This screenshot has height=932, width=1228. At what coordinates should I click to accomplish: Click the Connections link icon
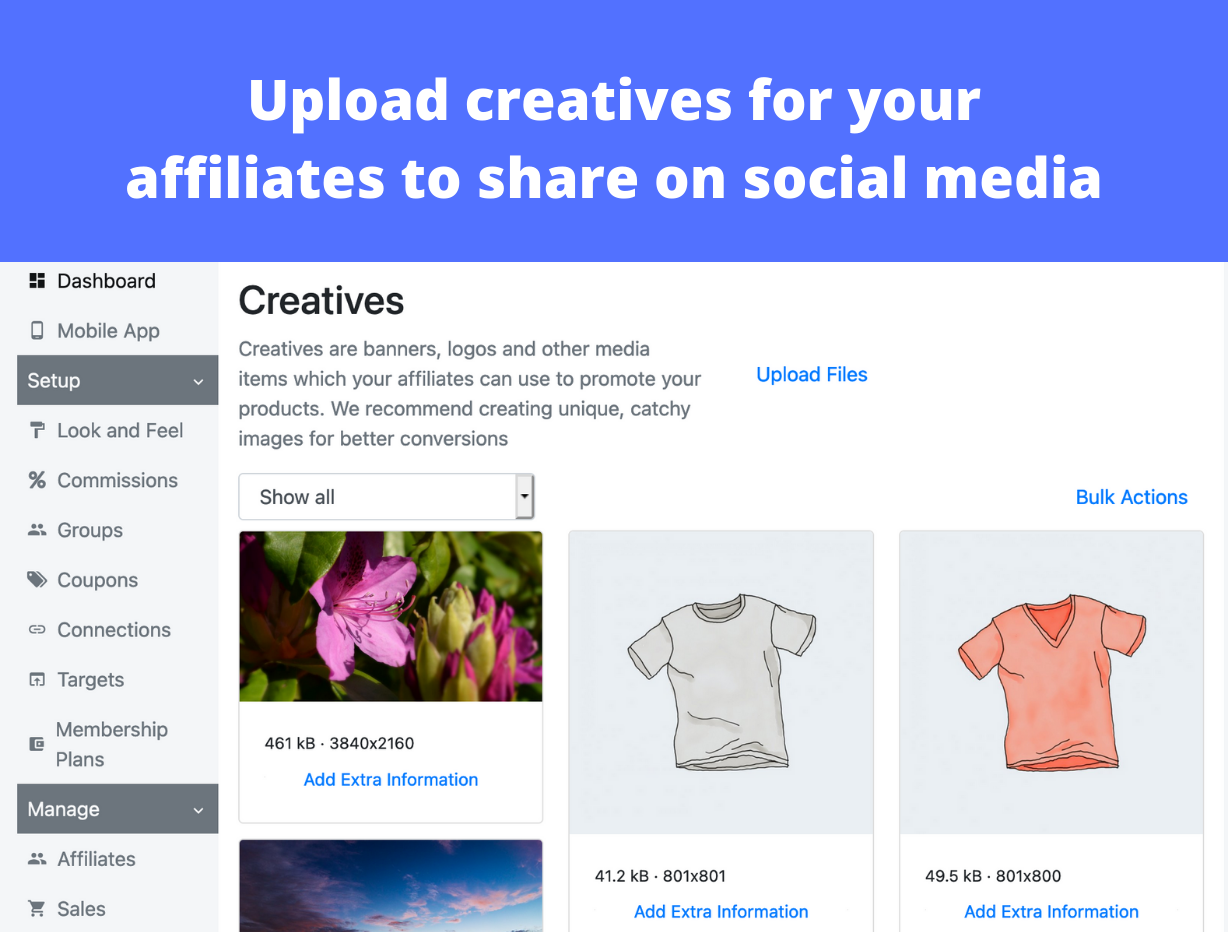(37, 630)
